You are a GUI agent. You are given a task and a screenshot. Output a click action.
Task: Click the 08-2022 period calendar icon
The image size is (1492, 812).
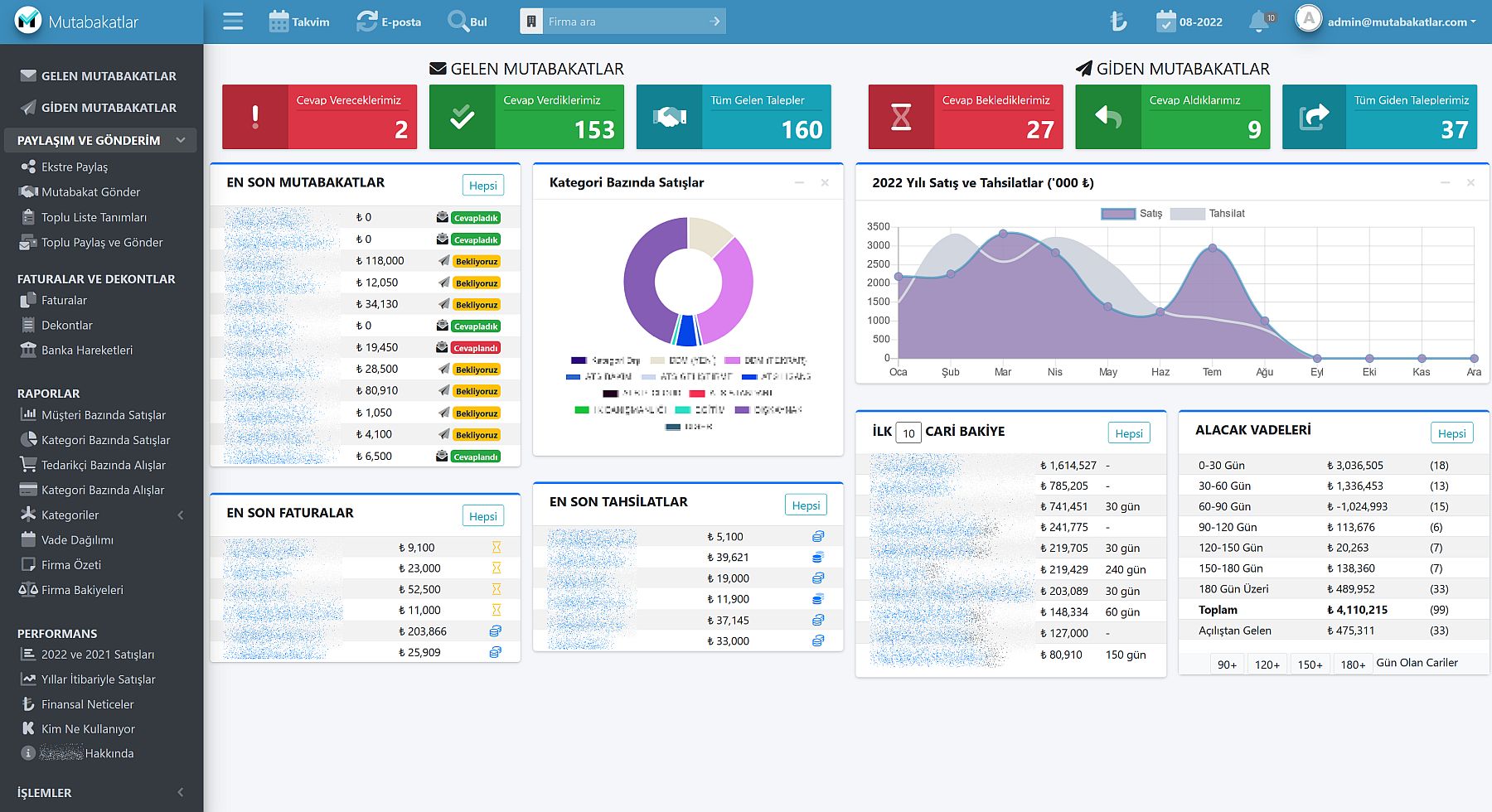1165,22
